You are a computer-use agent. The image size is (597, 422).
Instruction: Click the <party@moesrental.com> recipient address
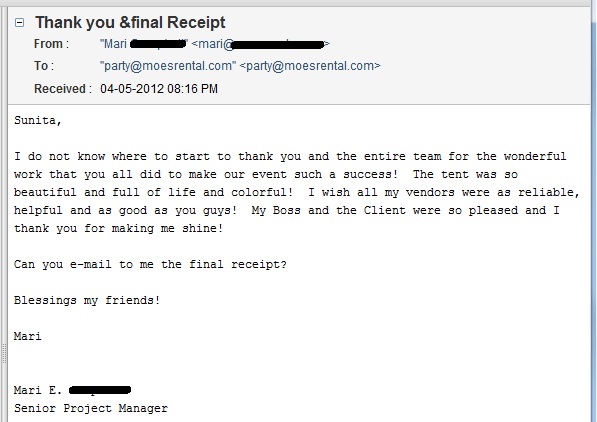pos(310,66)
